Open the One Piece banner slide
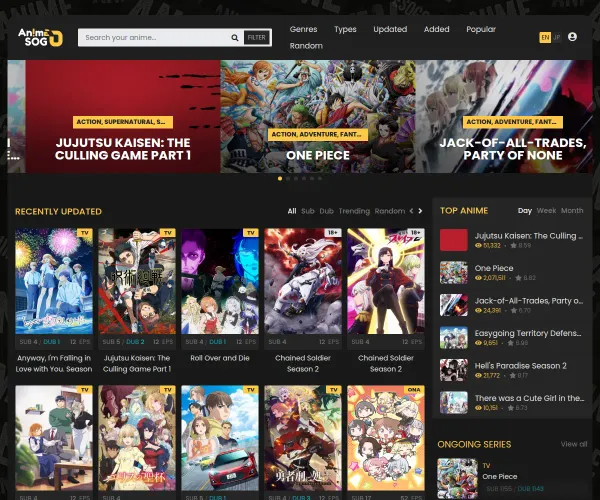600x500 pixels. (x=318, y=116)
